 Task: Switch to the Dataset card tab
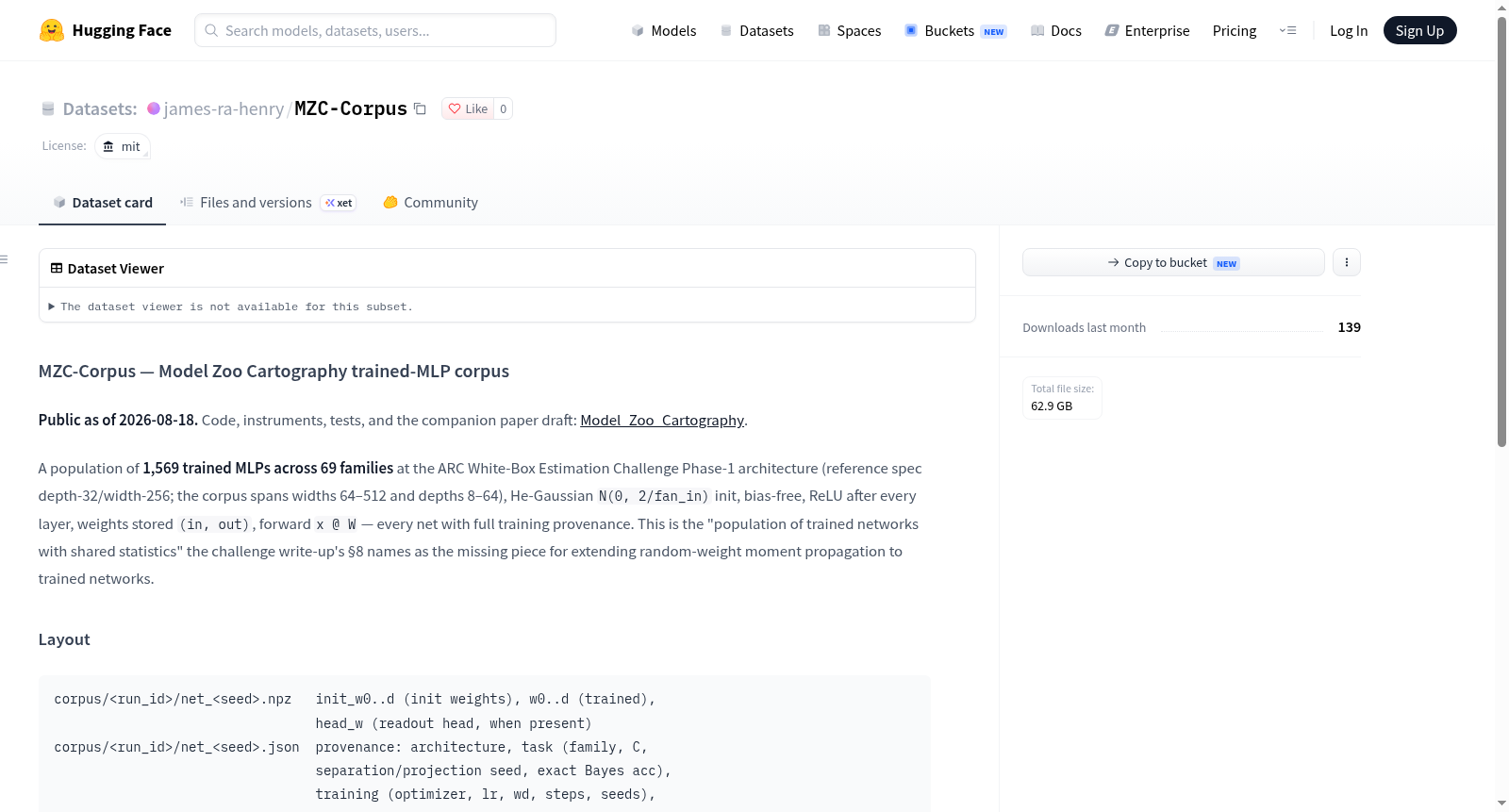click(x=102, y=203)
